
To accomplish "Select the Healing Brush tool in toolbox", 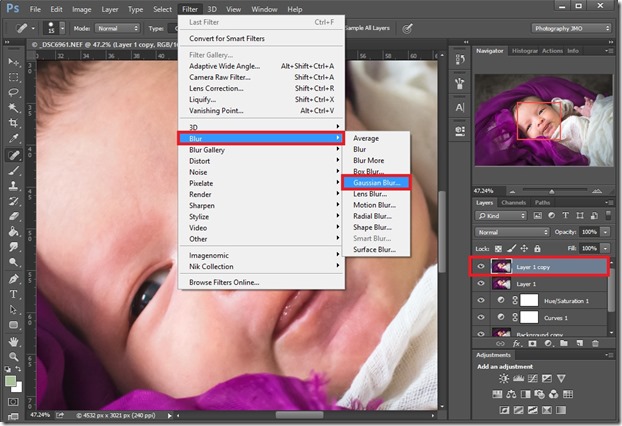I will tap(13, 155).
